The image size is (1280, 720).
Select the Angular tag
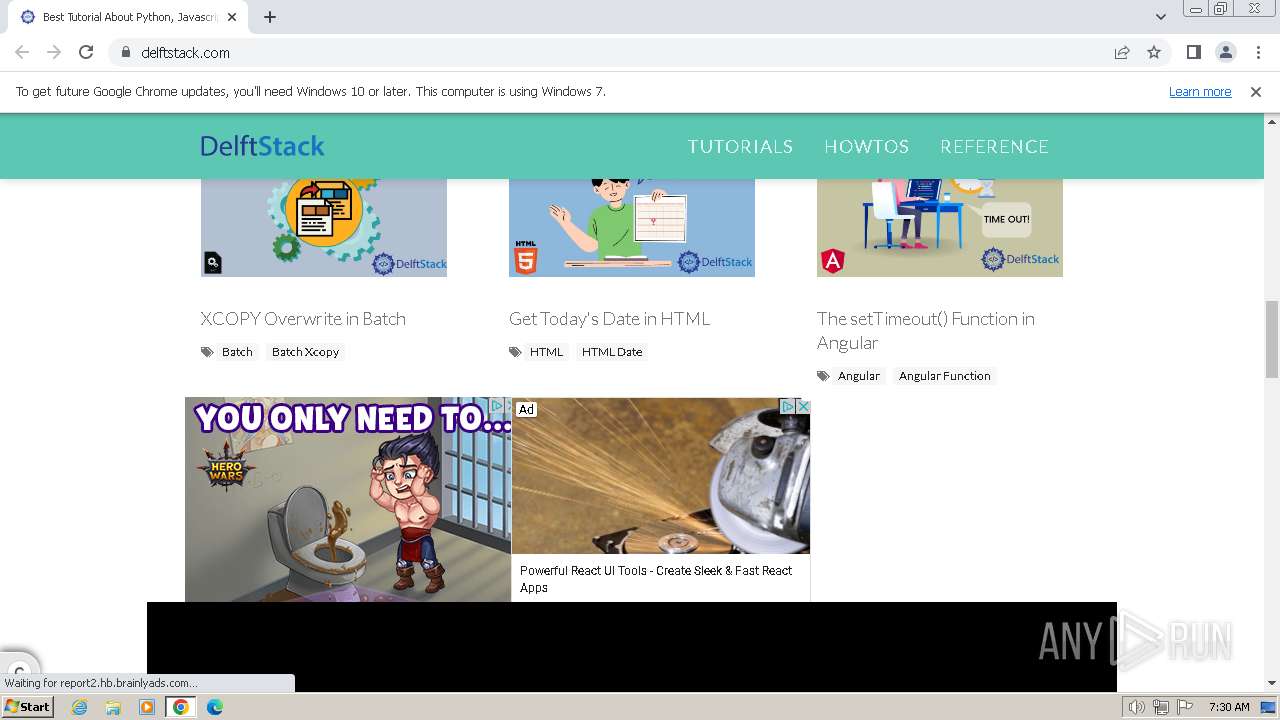click(859, 376)
